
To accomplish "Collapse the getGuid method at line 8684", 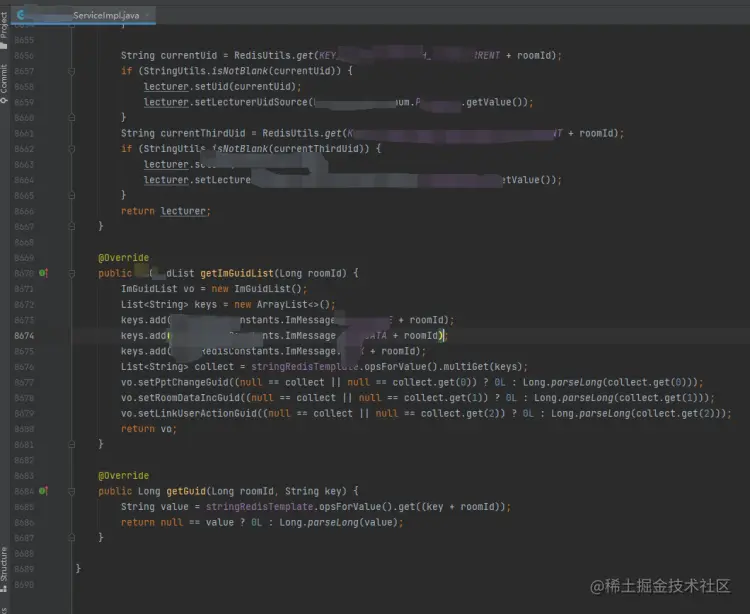I will [x=72, y=491].
